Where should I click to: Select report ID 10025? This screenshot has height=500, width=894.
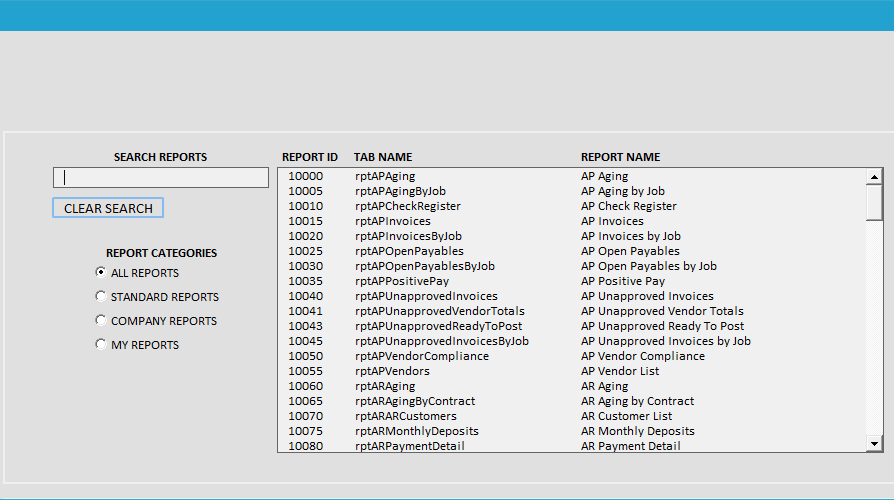[306, 251]
